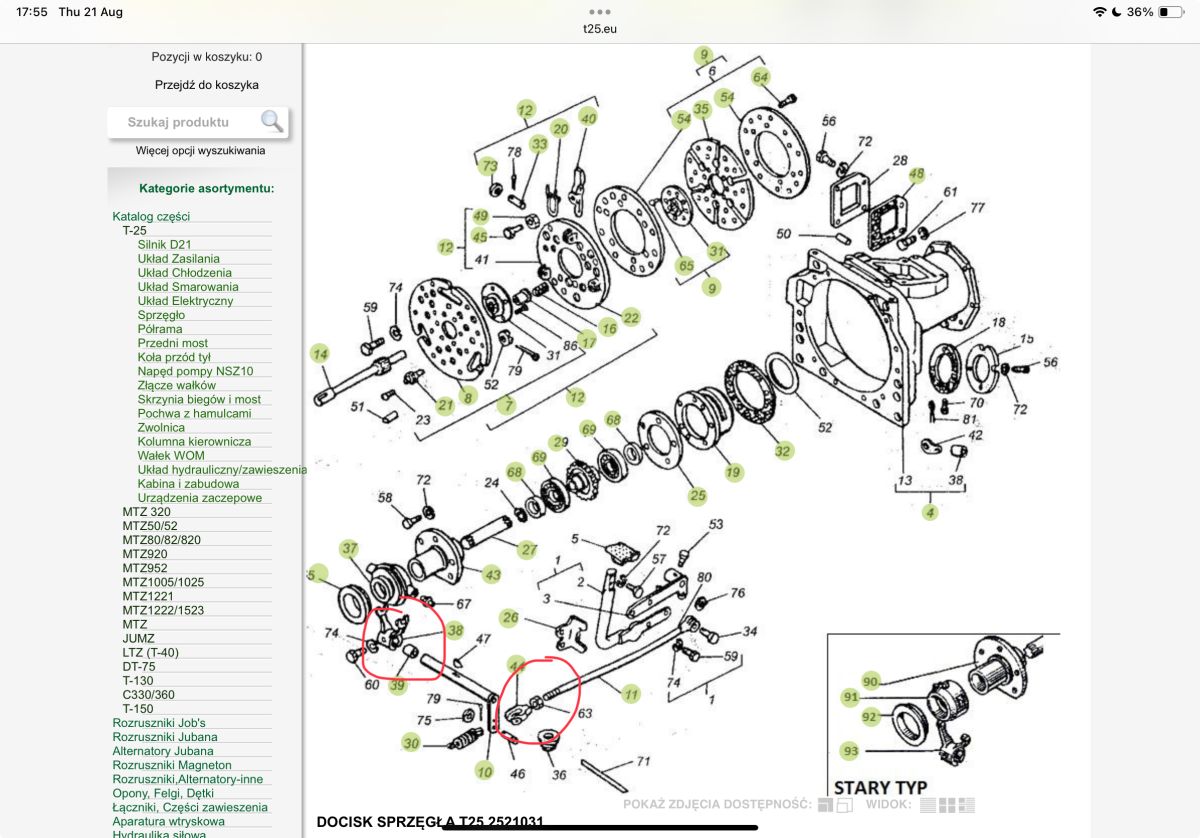The image size is (1200, 838).
Task: Open Układ Chłodzenia subcategory
Action: coord(185,272)
